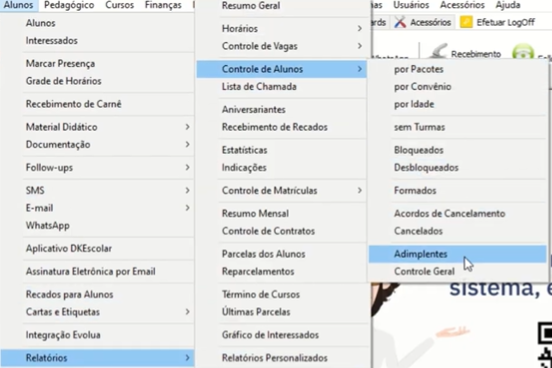Expand E-mail submenu arrow
The width and height of the screenshot is (552, 368).
pyautogui.click(x=188, y=208)
